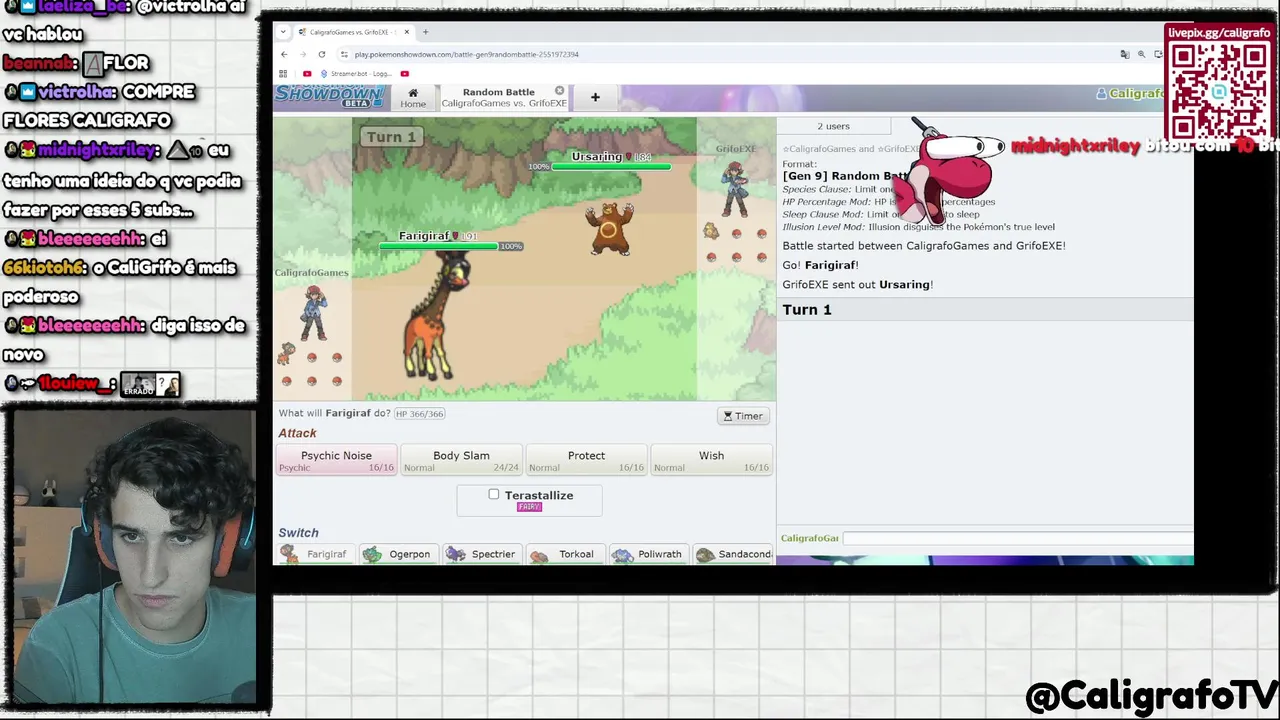The width and height of the screenshot is (1280, 720).
Task: Enable the Terastallize checkbox
Action: [494, 494]
